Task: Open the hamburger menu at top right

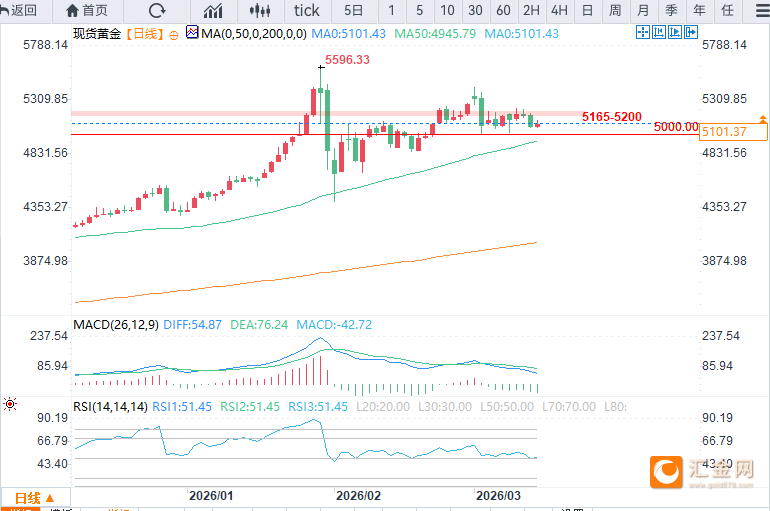Action: coord(763,10)
